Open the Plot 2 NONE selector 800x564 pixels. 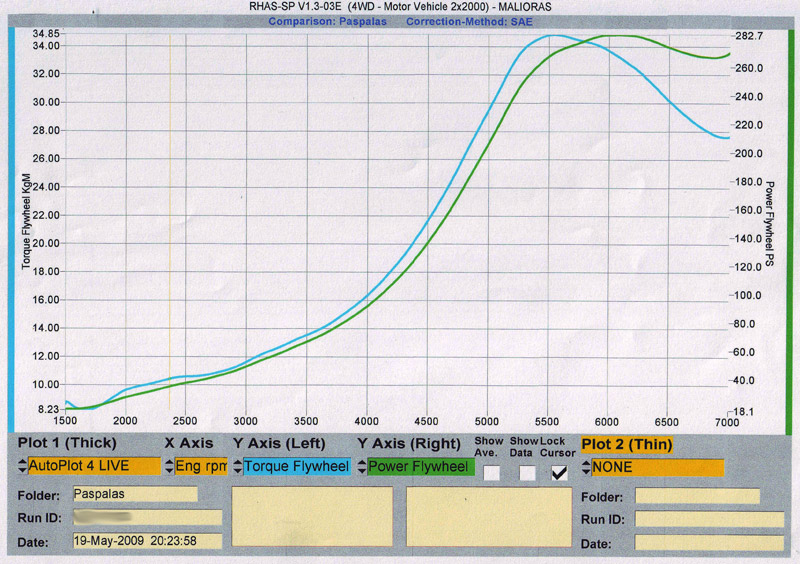click(658, 468)
